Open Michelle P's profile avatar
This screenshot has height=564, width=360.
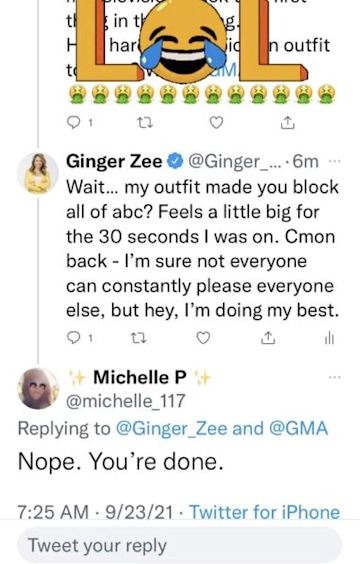pyautogui.click(x=38, y=388)
